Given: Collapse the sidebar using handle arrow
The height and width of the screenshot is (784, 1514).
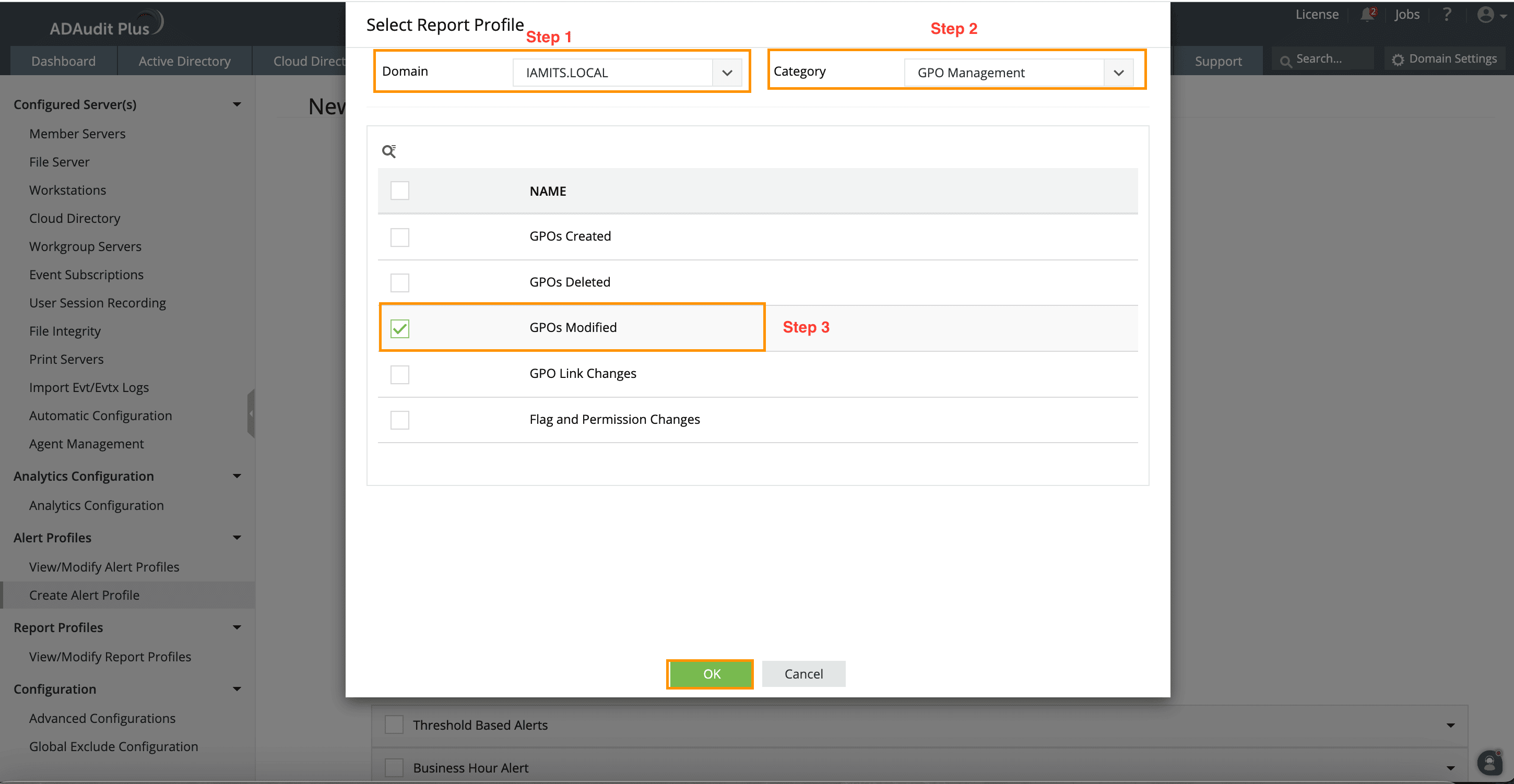Looking at the screenshot, I should (251, 413).
